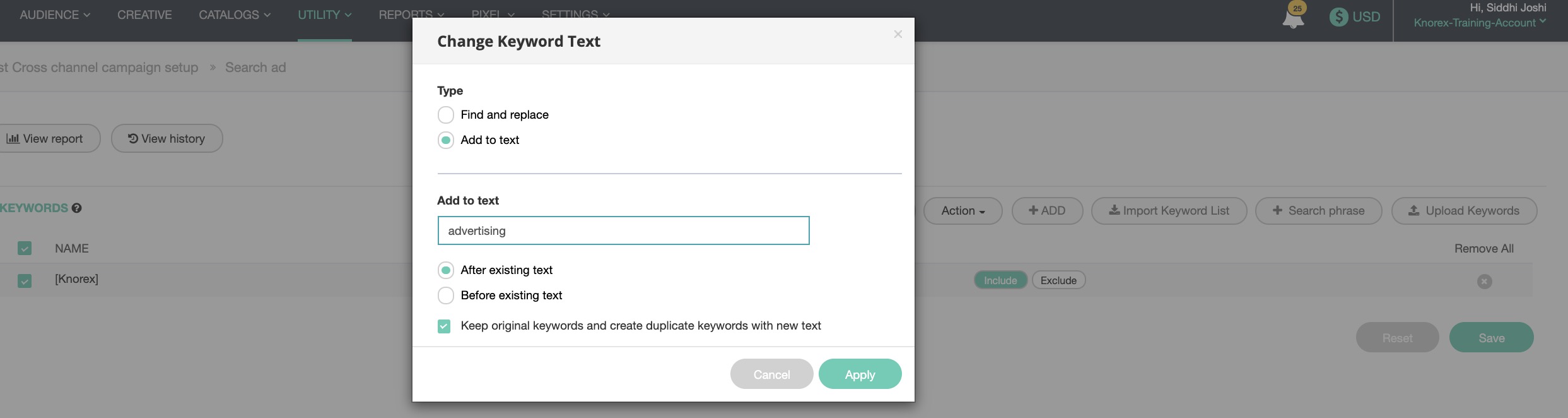This screenshot has height=418, width=1568.
Task: Select Find and replace radio option
Action: 445,115
